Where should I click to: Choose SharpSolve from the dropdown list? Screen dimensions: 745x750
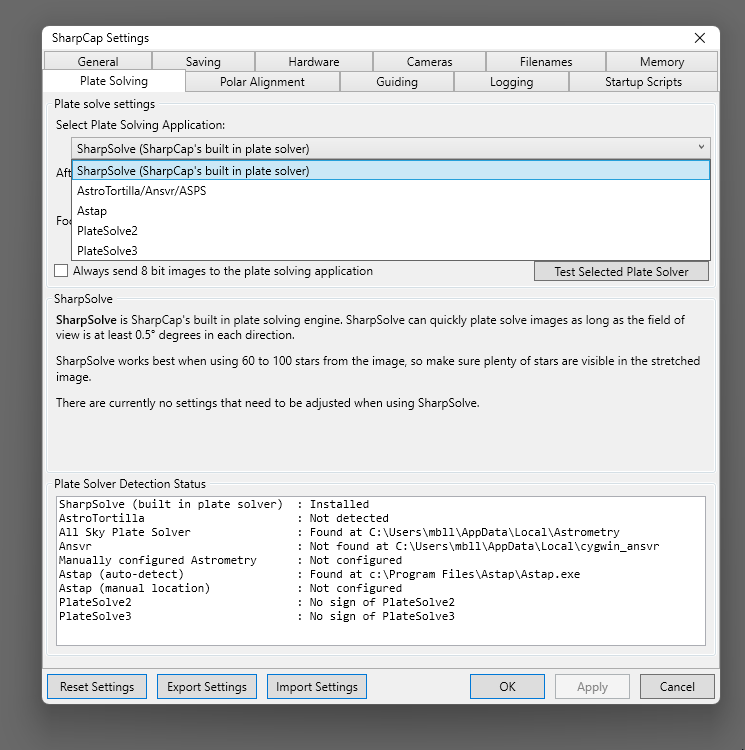tap(391, 171)
